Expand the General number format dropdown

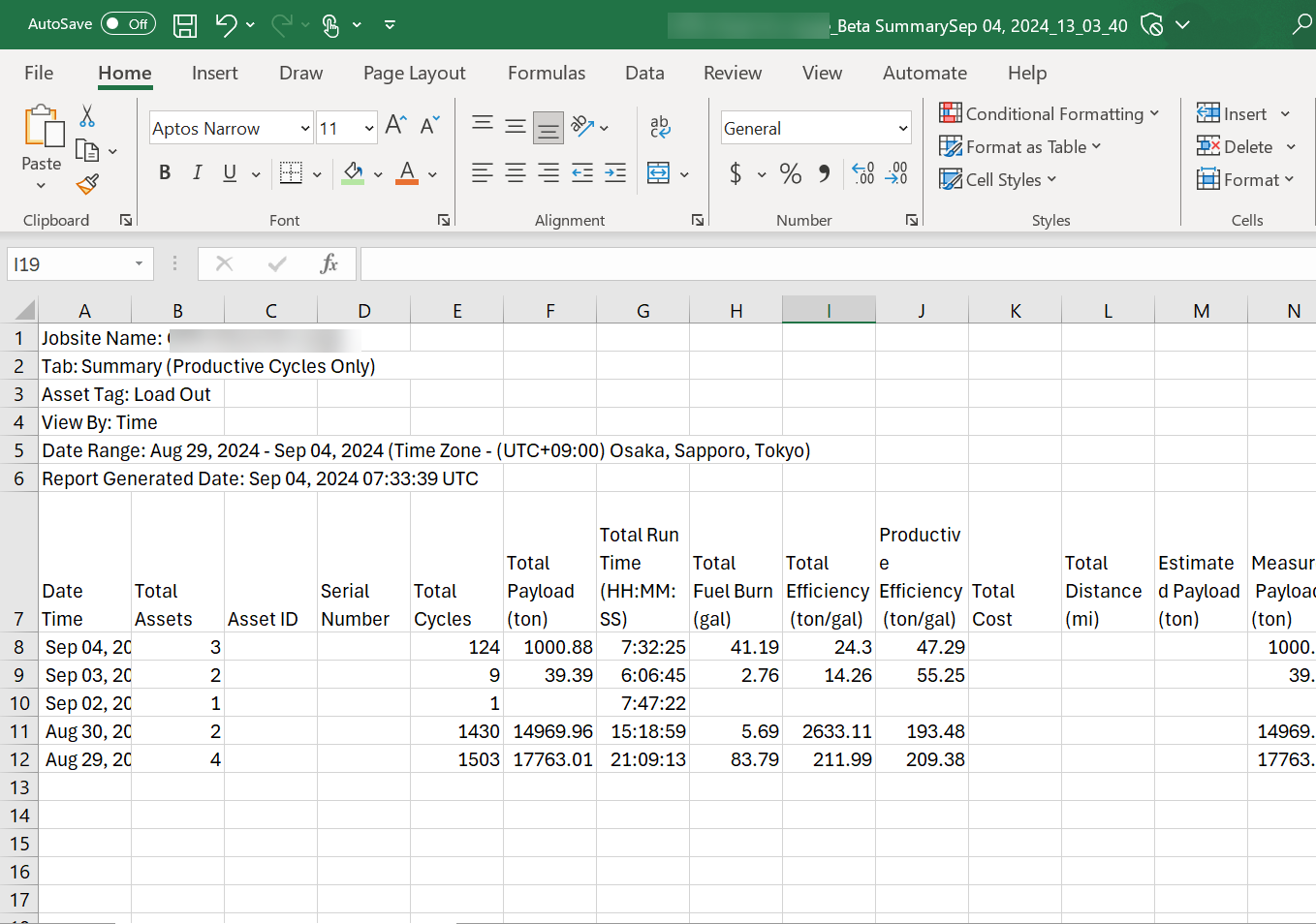tap(903, 128)
